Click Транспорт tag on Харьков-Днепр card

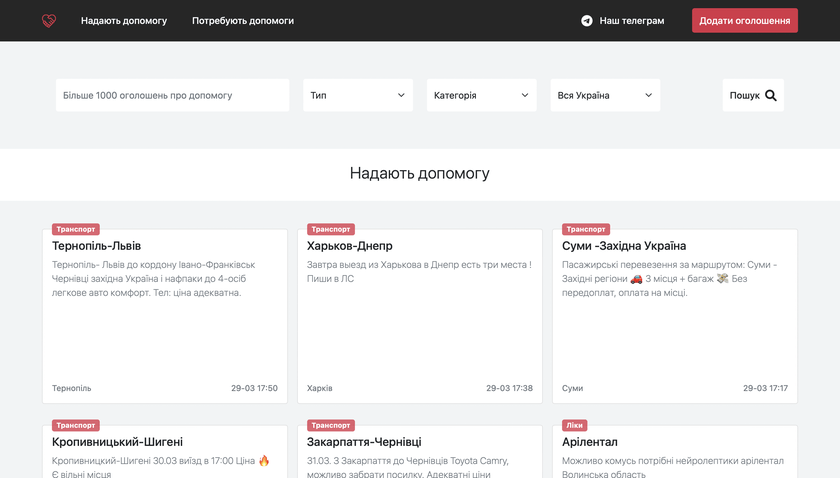(331, 229)
